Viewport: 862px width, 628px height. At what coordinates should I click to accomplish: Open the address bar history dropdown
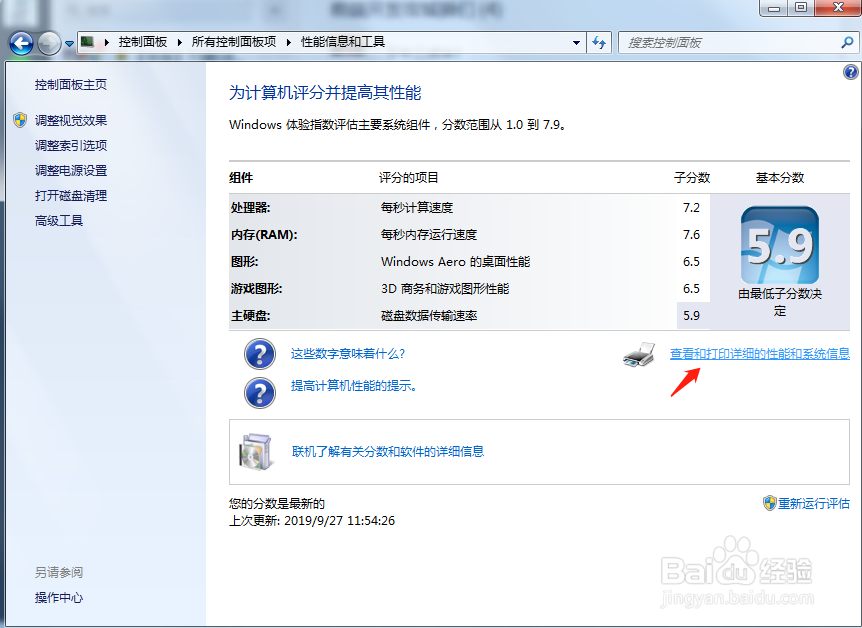coord(577,42)
